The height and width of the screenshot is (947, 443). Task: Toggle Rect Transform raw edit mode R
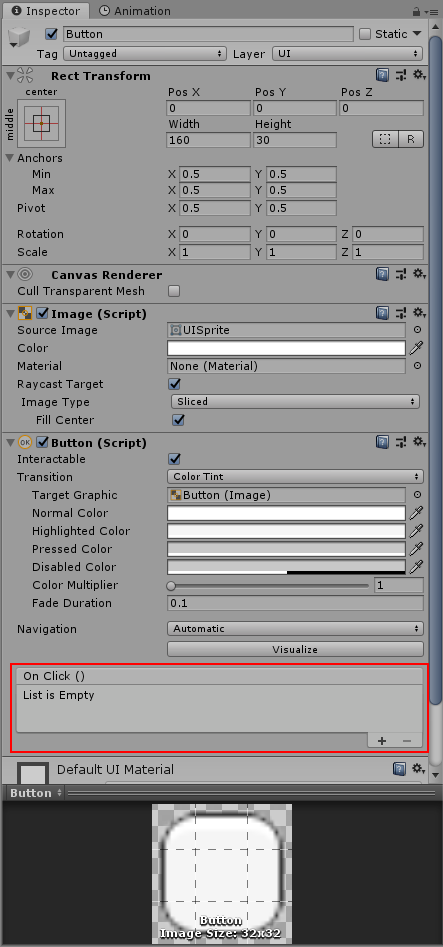click(x=411, y=139)
